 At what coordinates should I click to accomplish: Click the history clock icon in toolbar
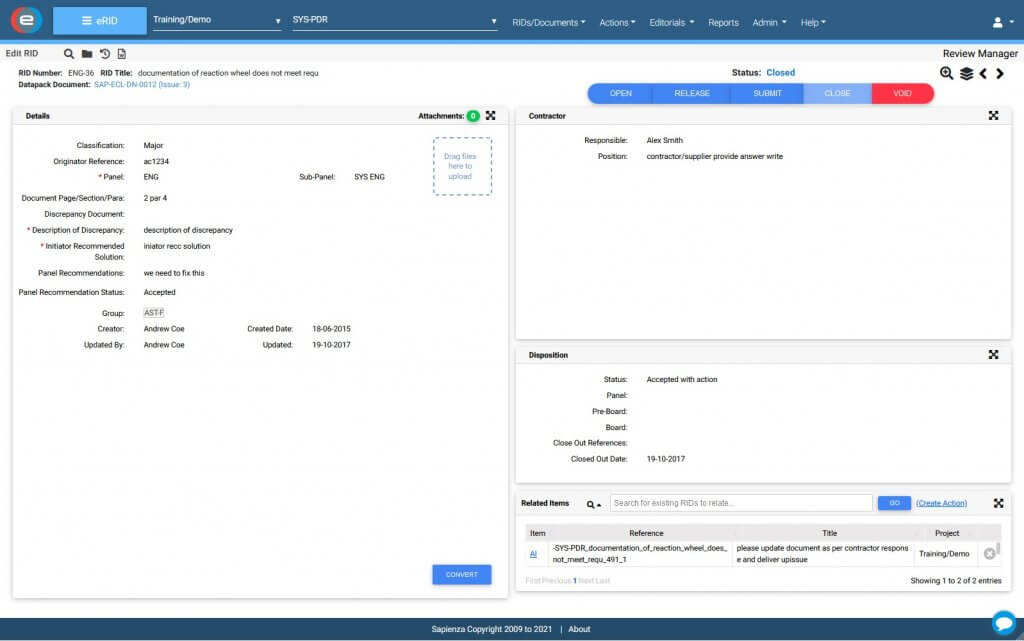pyautogui.click(x=104, y=54)
